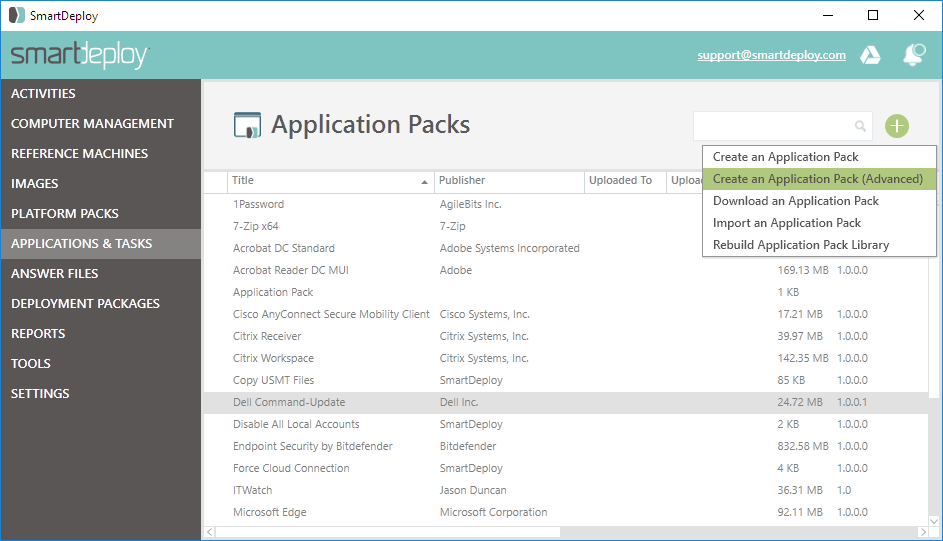Screen dimensions: 943x541
Task: Sort list by Publisher column header
Action: 508,181
